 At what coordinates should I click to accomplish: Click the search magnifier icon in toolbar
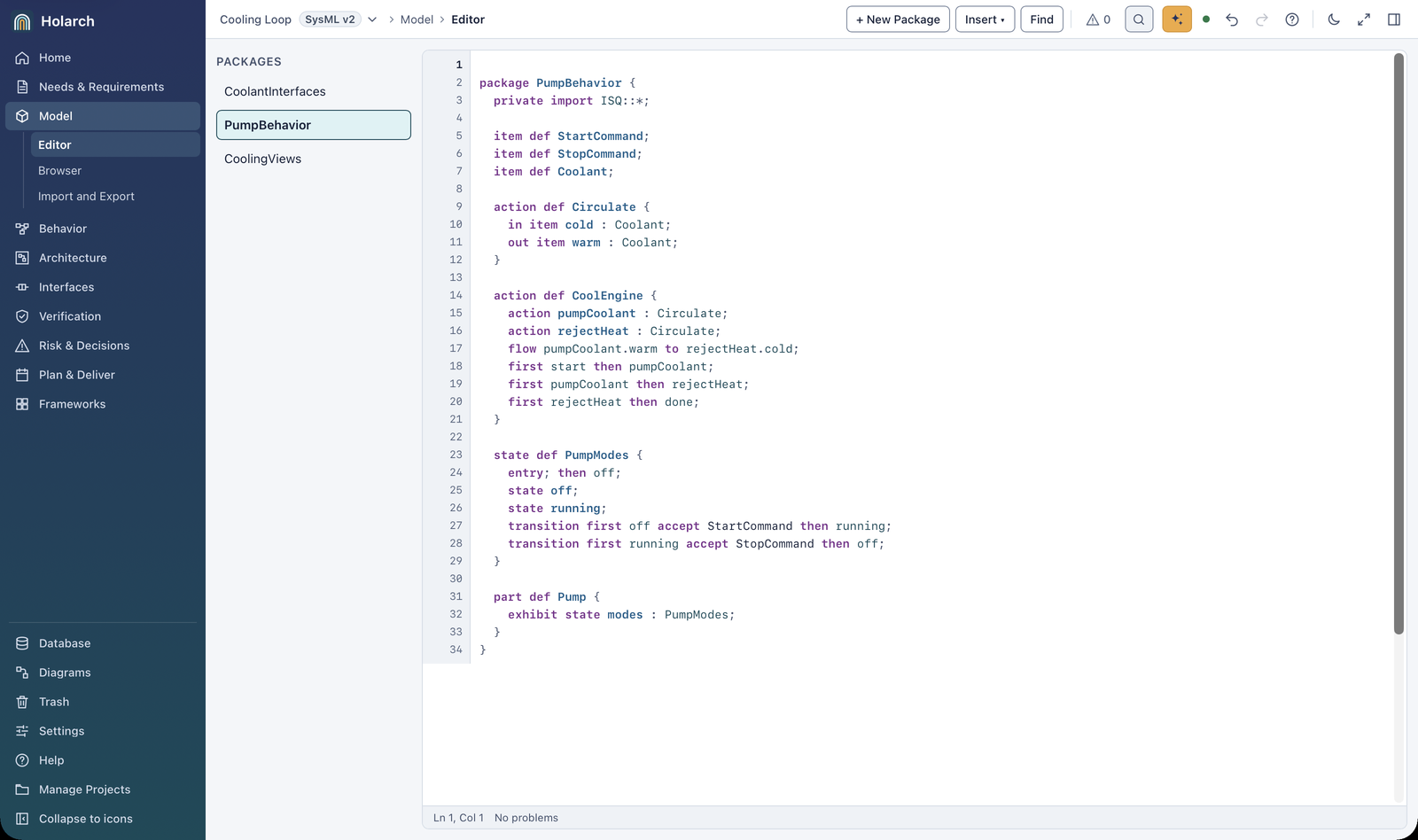click(x=1139, y=19)
